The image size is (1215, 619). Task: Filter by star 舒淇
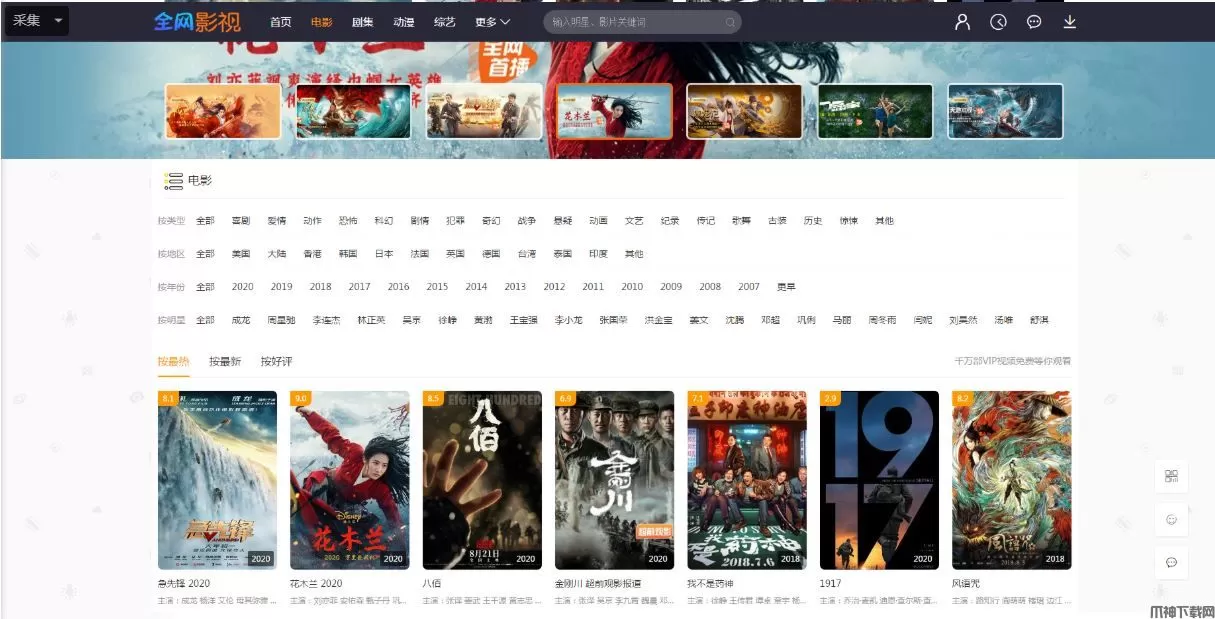coord(1039,320)
